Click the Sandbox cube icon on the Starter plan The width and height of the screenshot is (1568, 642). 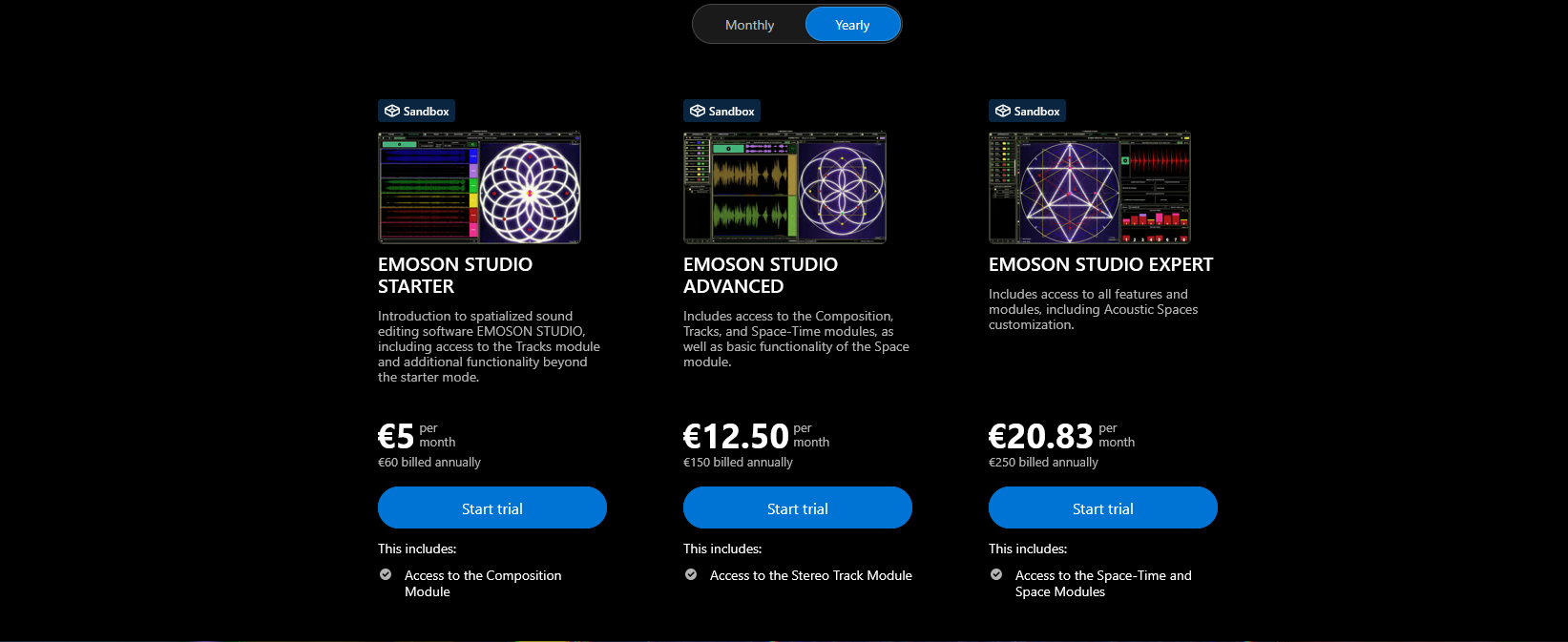392,111
